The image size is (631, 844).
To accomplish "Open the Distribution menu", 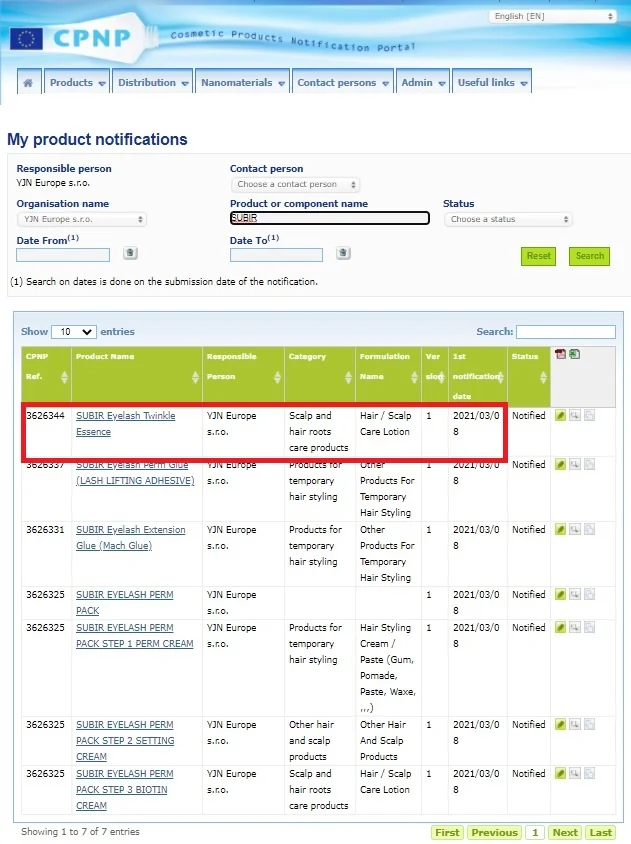I will [x=153, y=82].
